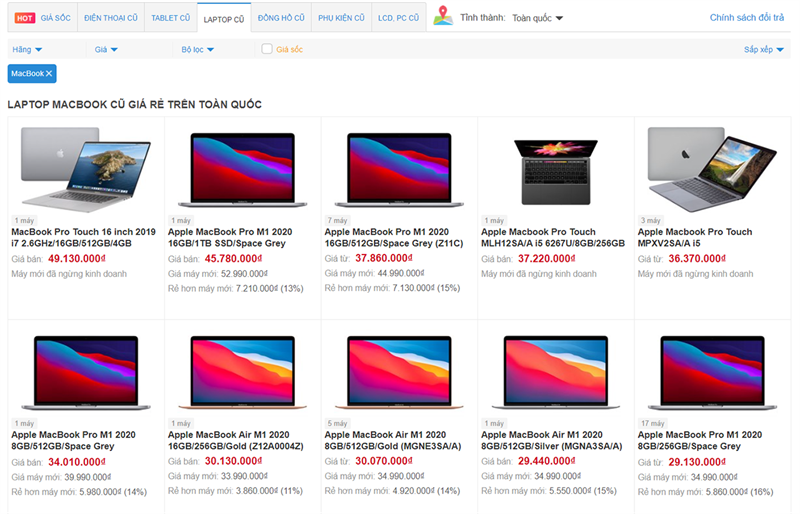Click MacBook Air M1 MGNE3SA/A Gold image
800x514 pixels.
pyautogui.click(x=399, y=372)
